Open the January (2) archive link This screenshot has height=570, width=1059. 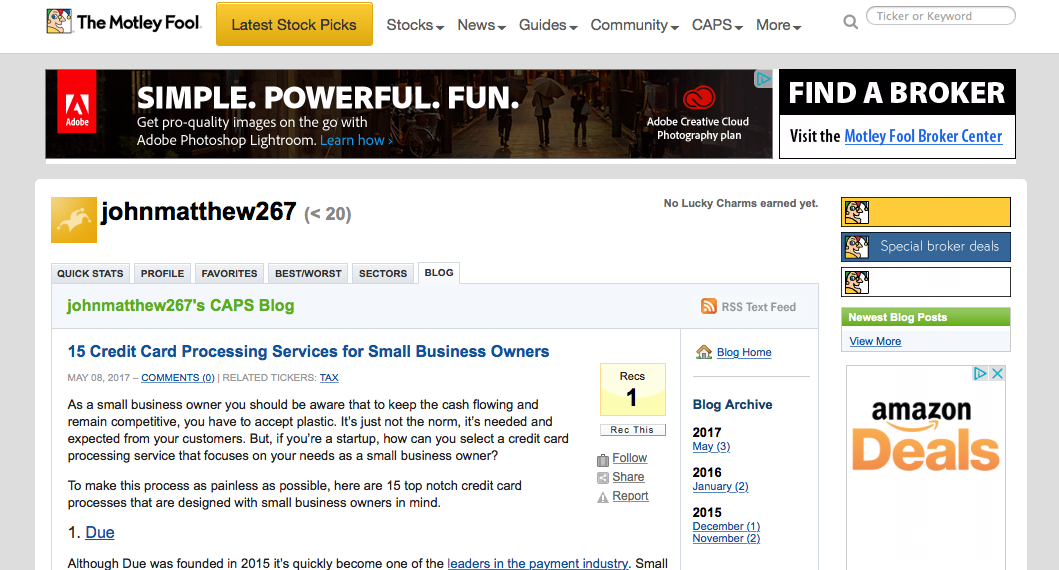720,486
